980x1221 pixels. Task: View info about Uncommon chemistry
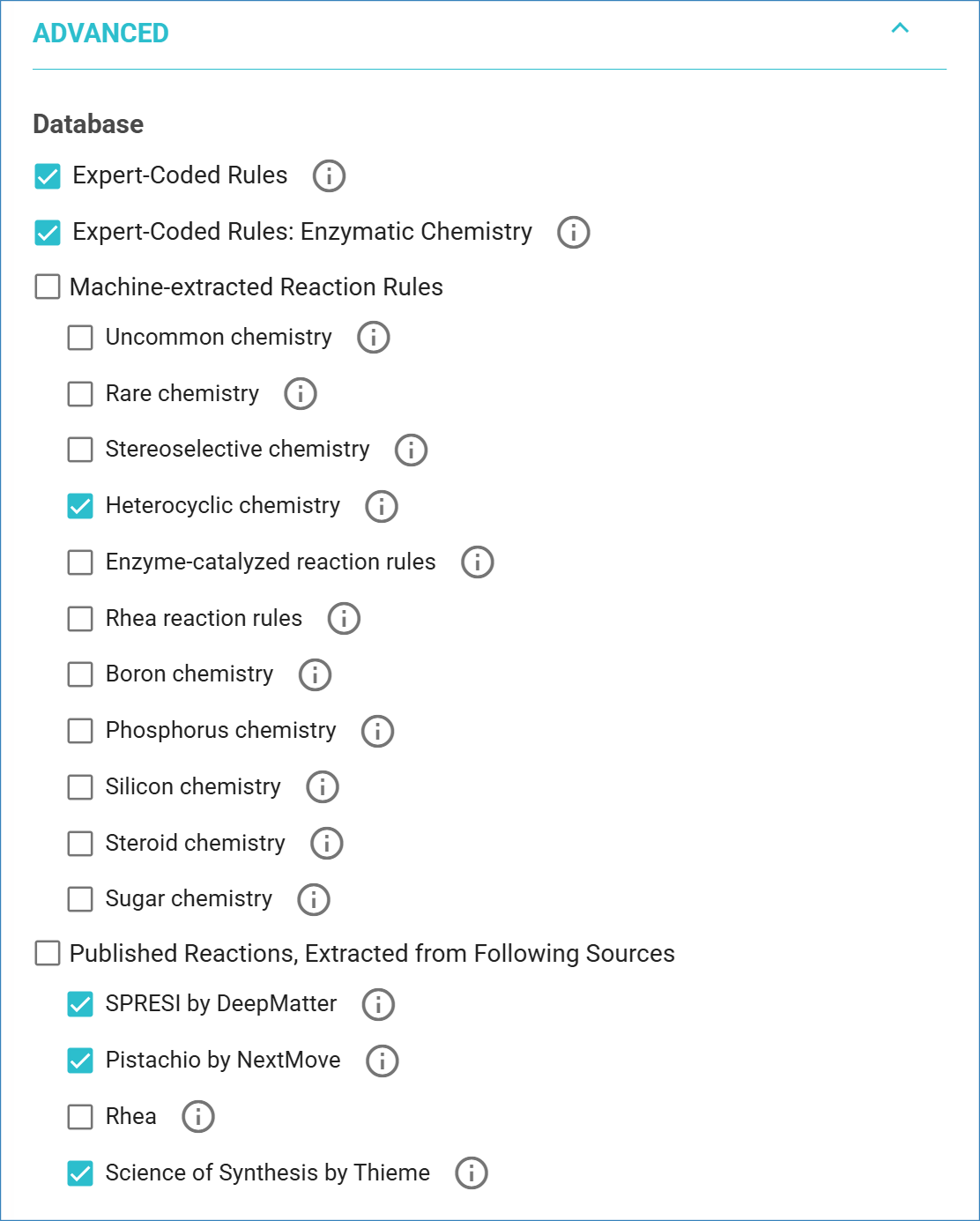click(x=374, y=337)
